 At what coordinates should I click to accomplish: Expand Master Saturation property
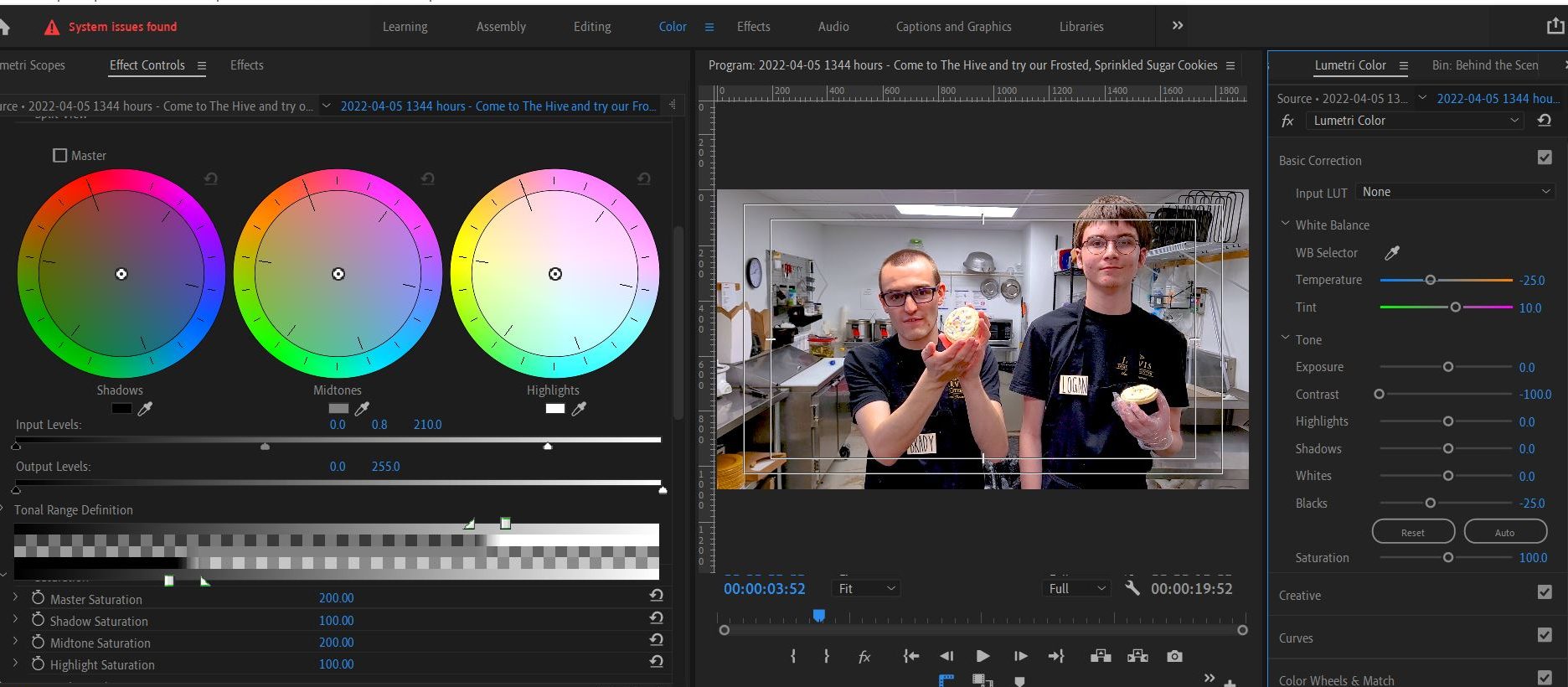15,597
